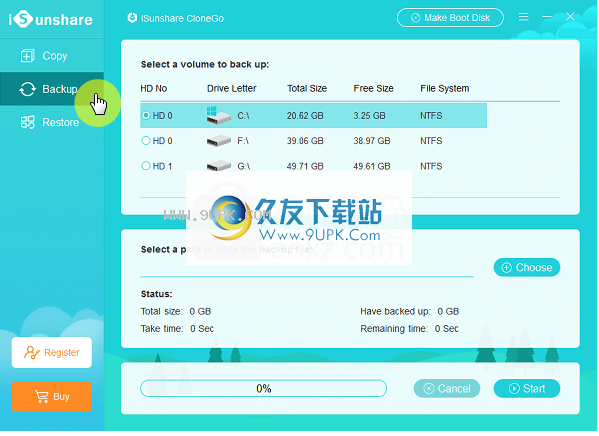Screen dimensions: 599x436
Task: Click free size 3.25 GB
Action: click(369, 115)
